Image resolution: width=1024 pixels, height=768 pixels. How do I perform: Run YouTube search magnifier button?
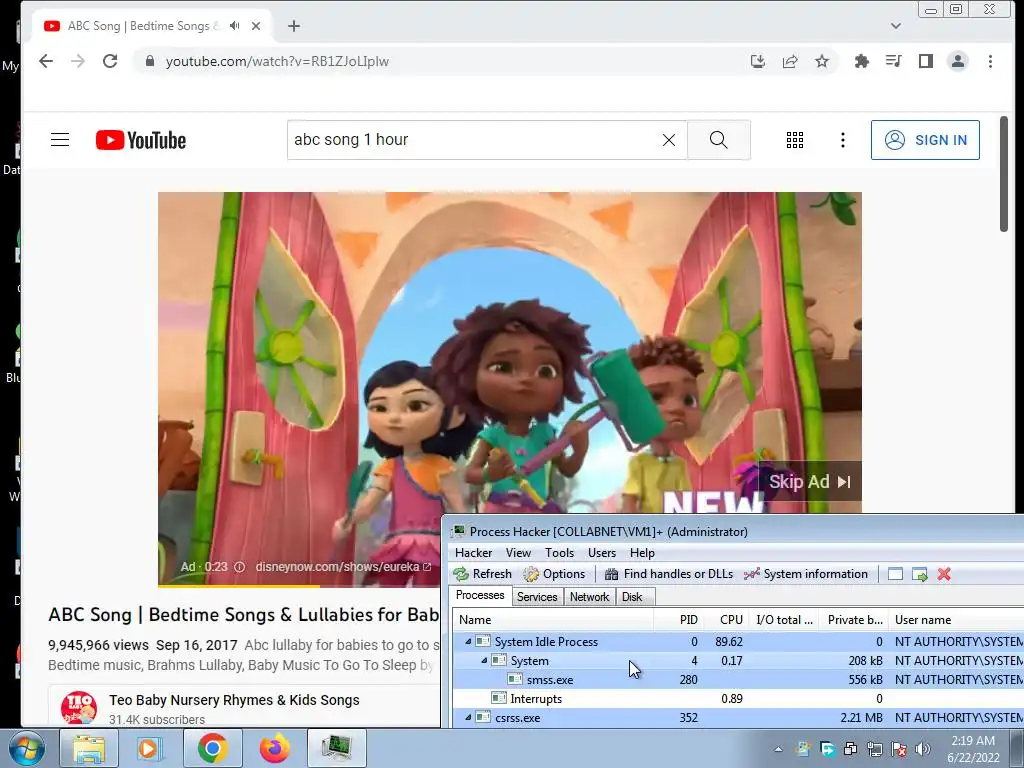click(718, 140)
